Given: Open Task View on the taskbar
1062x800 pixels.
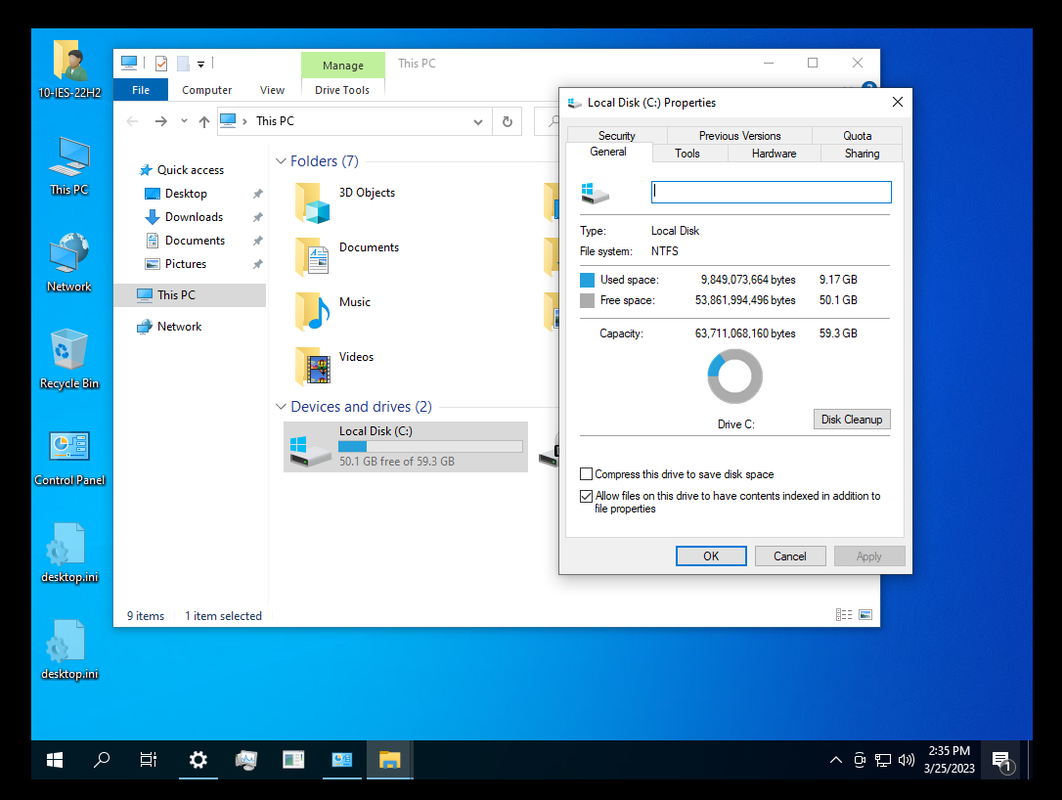Looking at the screenshot, I should [148, 760].
